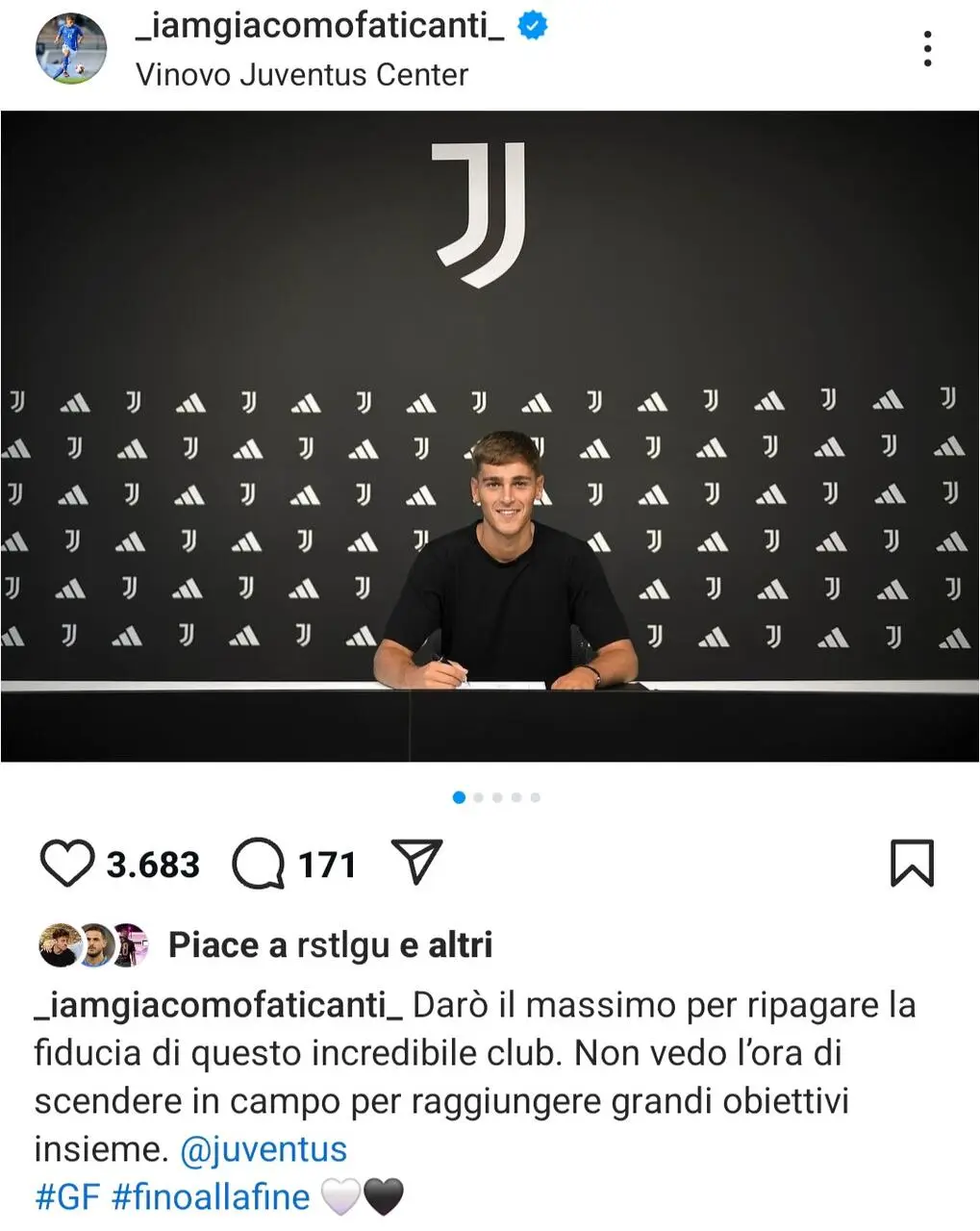This screenshot has width=980, height=1231.
Task: Click the caption author username
Action: [x=219, y=1005]
